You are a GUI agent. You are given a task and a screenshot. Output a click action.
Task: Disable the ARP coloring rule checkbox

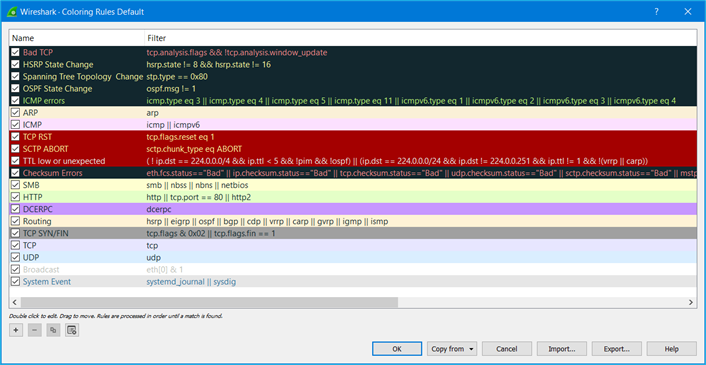tap(16, 113)
